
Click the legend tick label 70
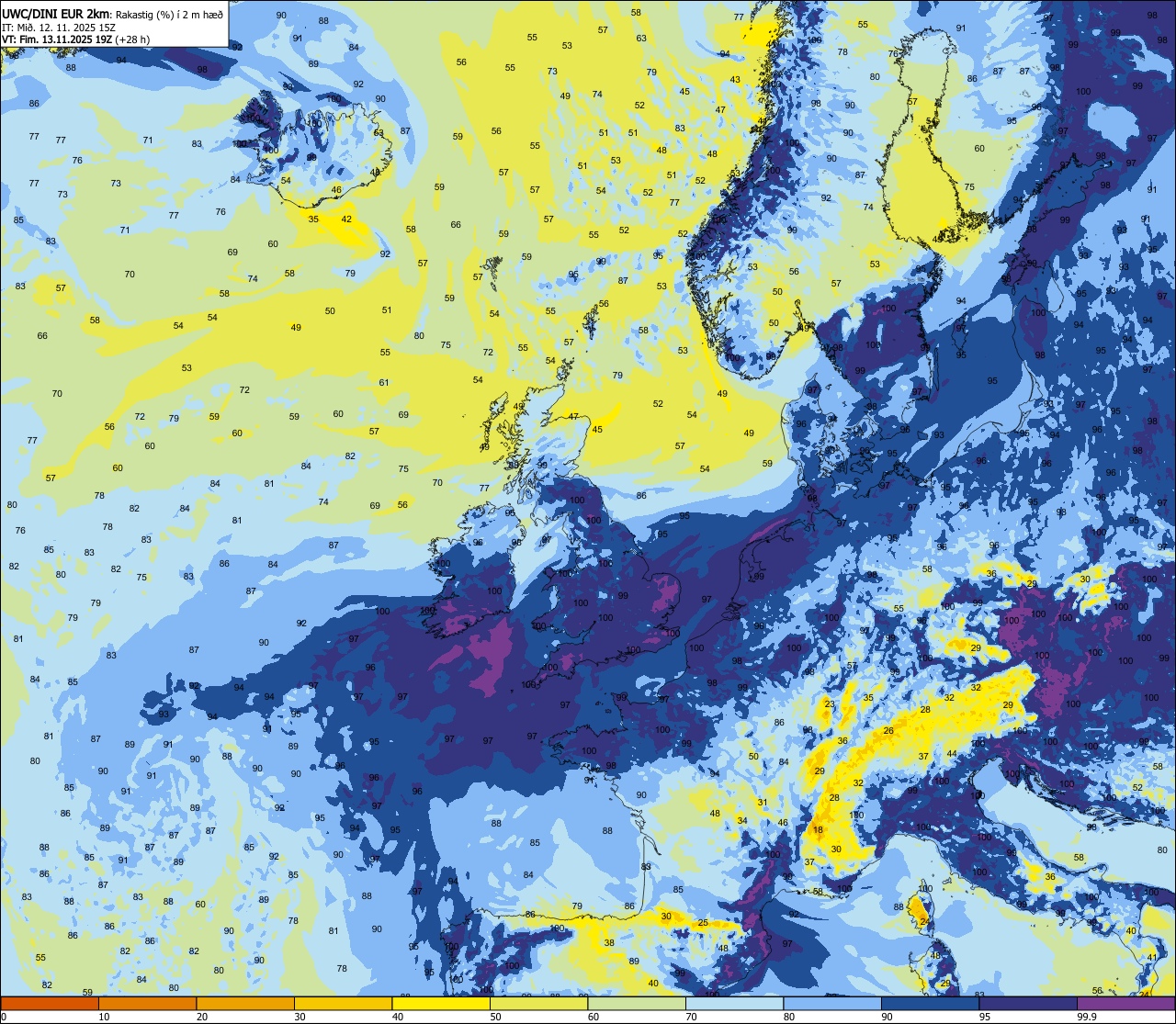[691, 1017]
